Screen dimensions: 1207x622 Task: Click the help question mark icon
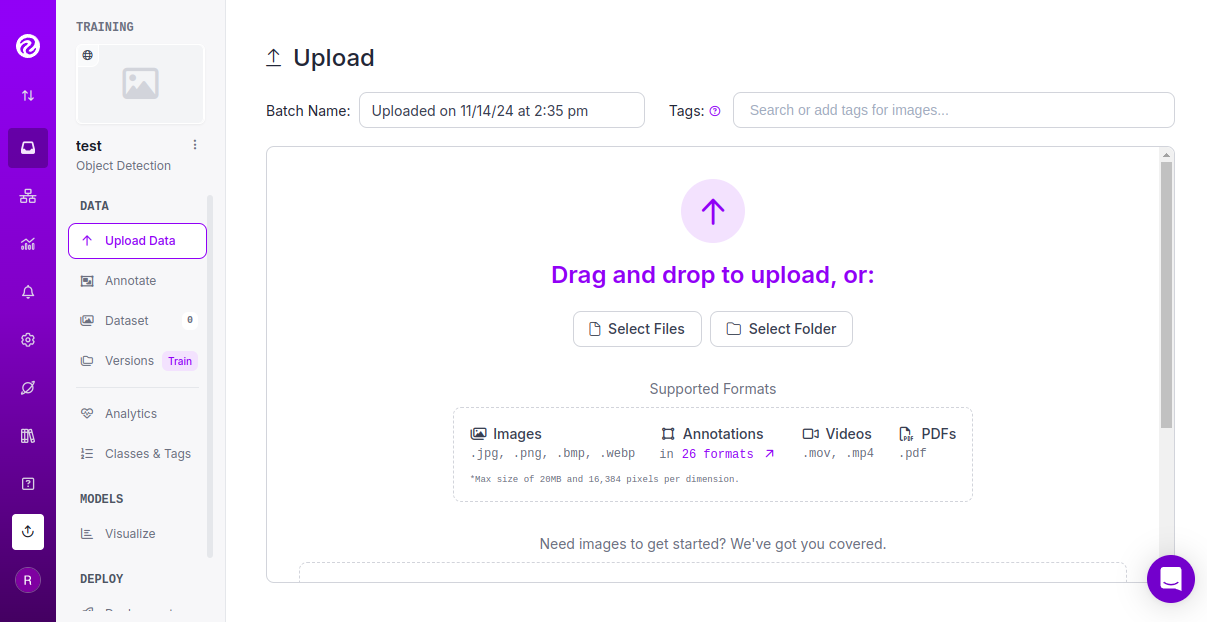pos(28,484)
